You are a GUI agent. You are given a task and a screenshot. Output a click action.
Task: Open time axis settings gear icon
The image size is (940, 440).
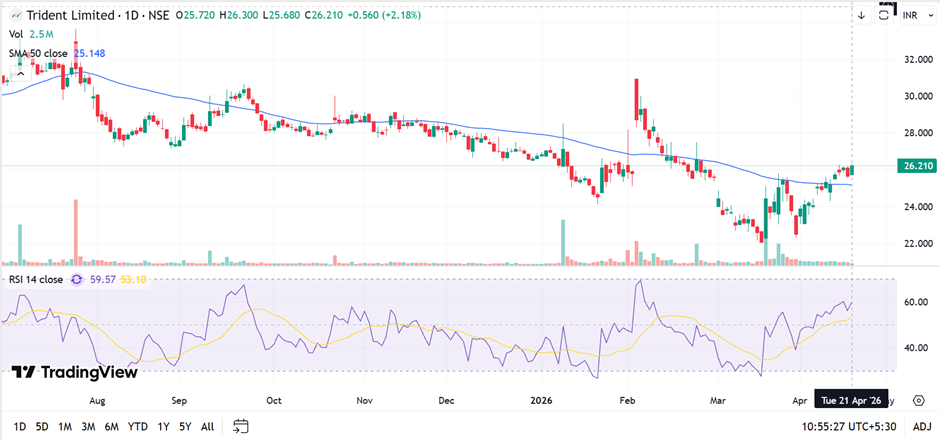click(x=918, y=398)
